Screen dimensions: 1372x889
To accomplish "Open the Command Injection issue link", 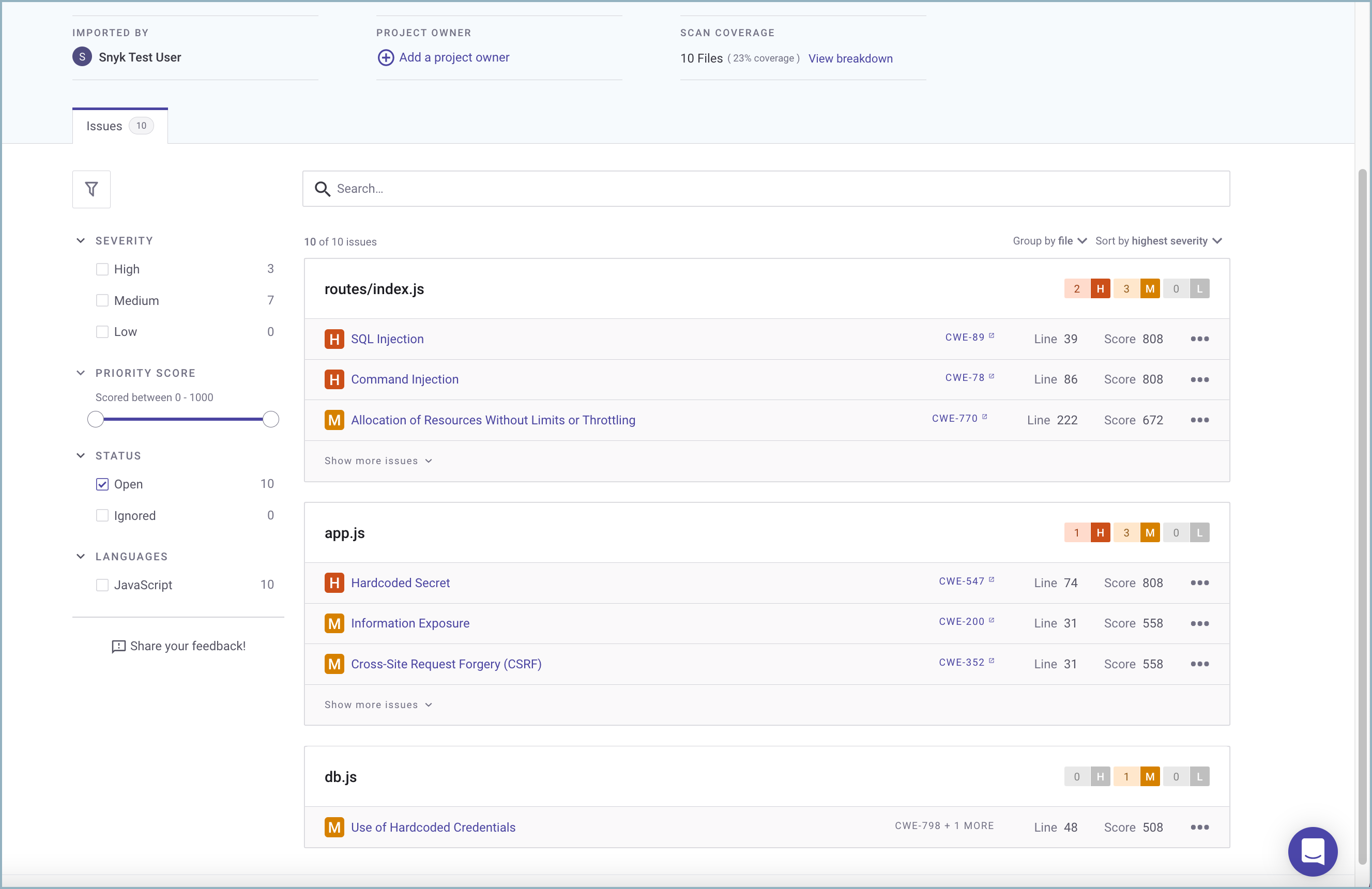I will pyautogui.click(x=405, y=379).
